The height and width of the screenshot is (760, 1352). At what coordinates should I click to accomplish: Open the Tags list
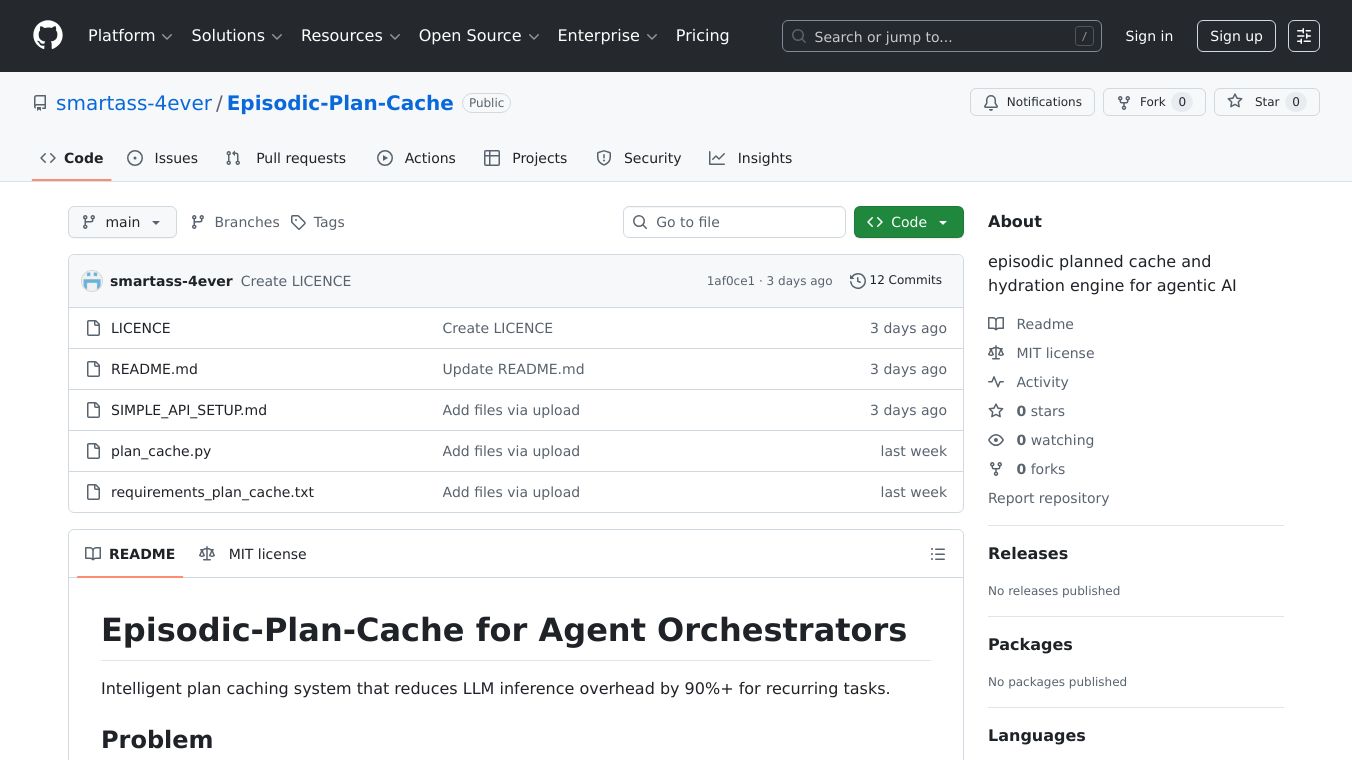(x=318, y=222)
